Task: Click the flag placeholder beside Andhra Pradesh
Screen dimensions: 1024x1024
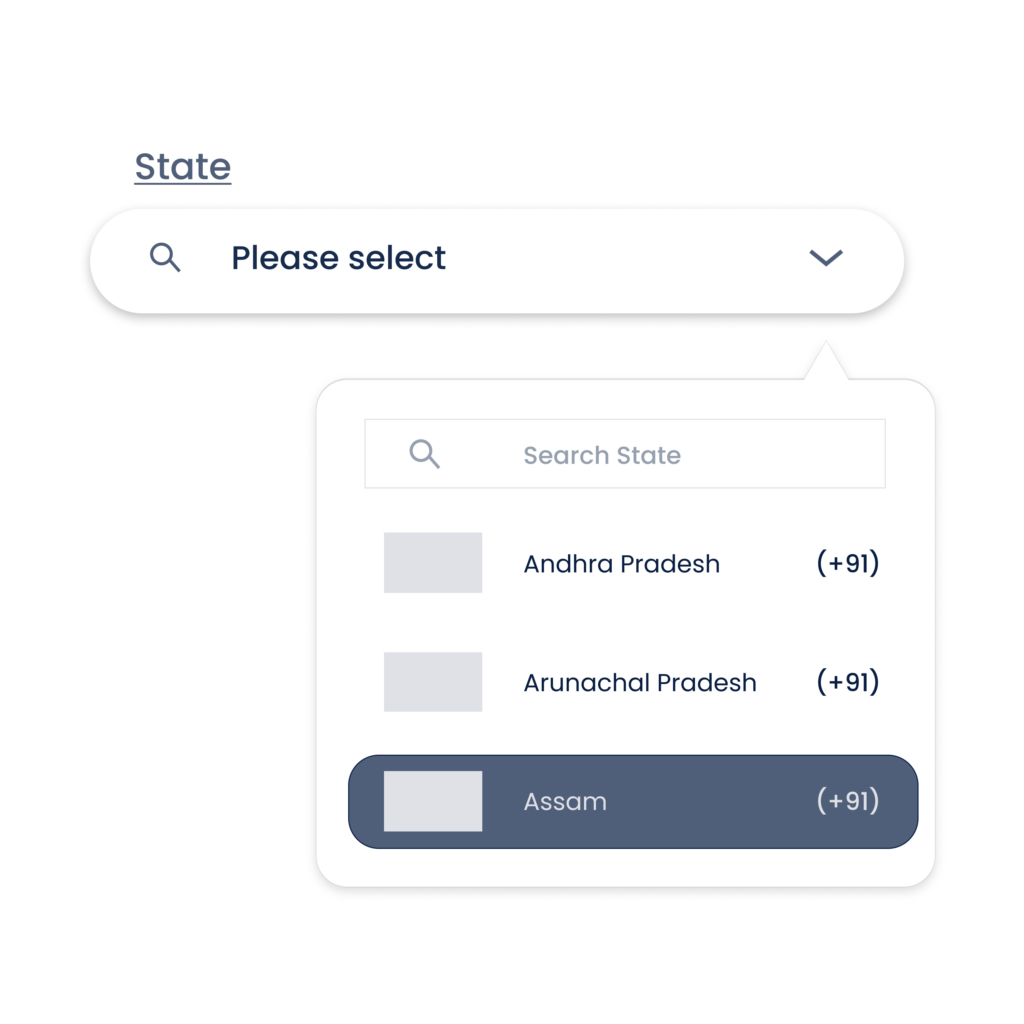Action: pos(433,562)
